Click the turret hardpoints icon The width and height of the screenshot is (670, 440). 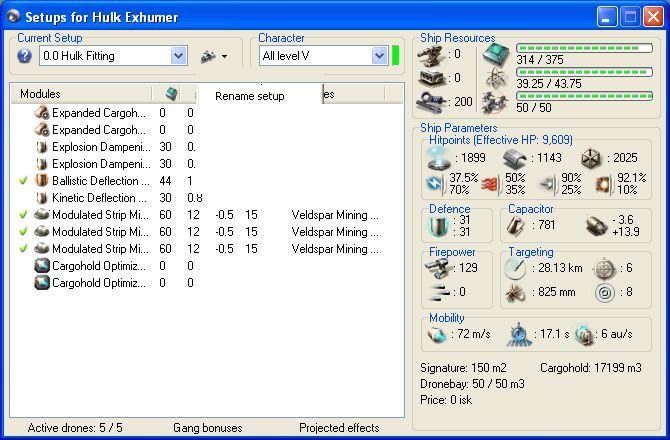click(x=431, y=55)
